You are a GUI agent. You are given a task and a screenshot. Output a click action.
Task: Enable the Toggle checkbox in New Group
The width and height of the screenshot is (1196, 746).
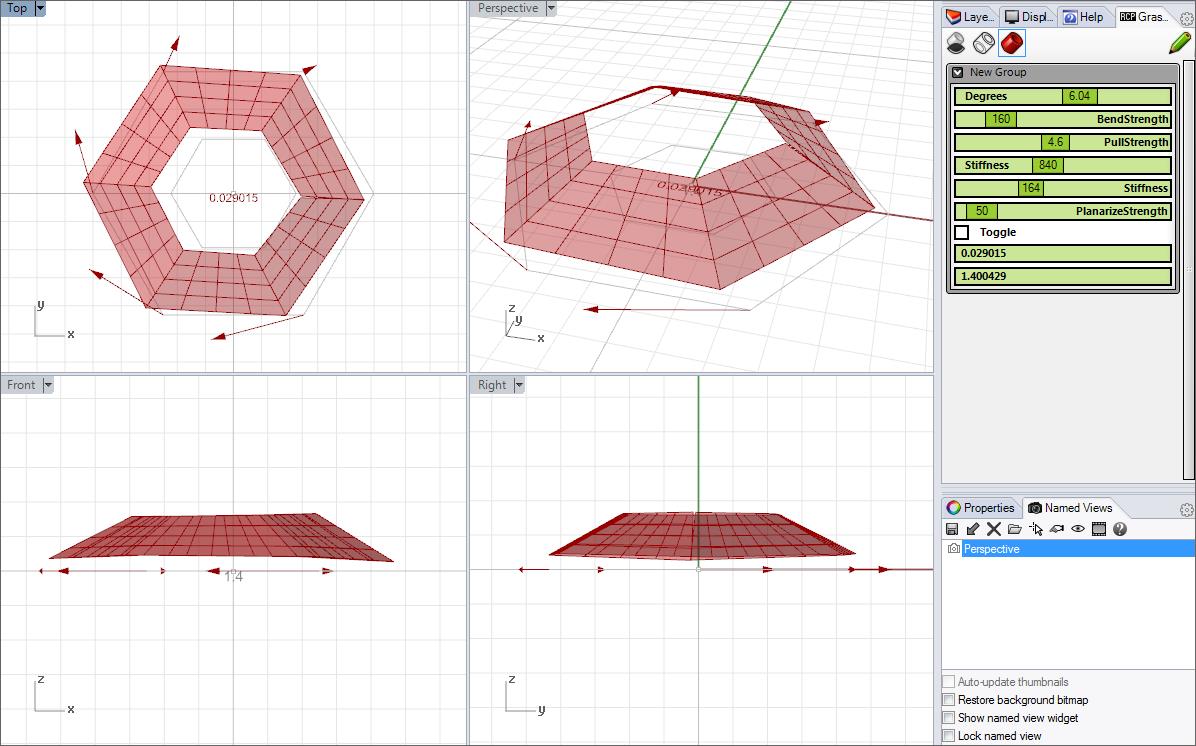(x=962, y=232)
